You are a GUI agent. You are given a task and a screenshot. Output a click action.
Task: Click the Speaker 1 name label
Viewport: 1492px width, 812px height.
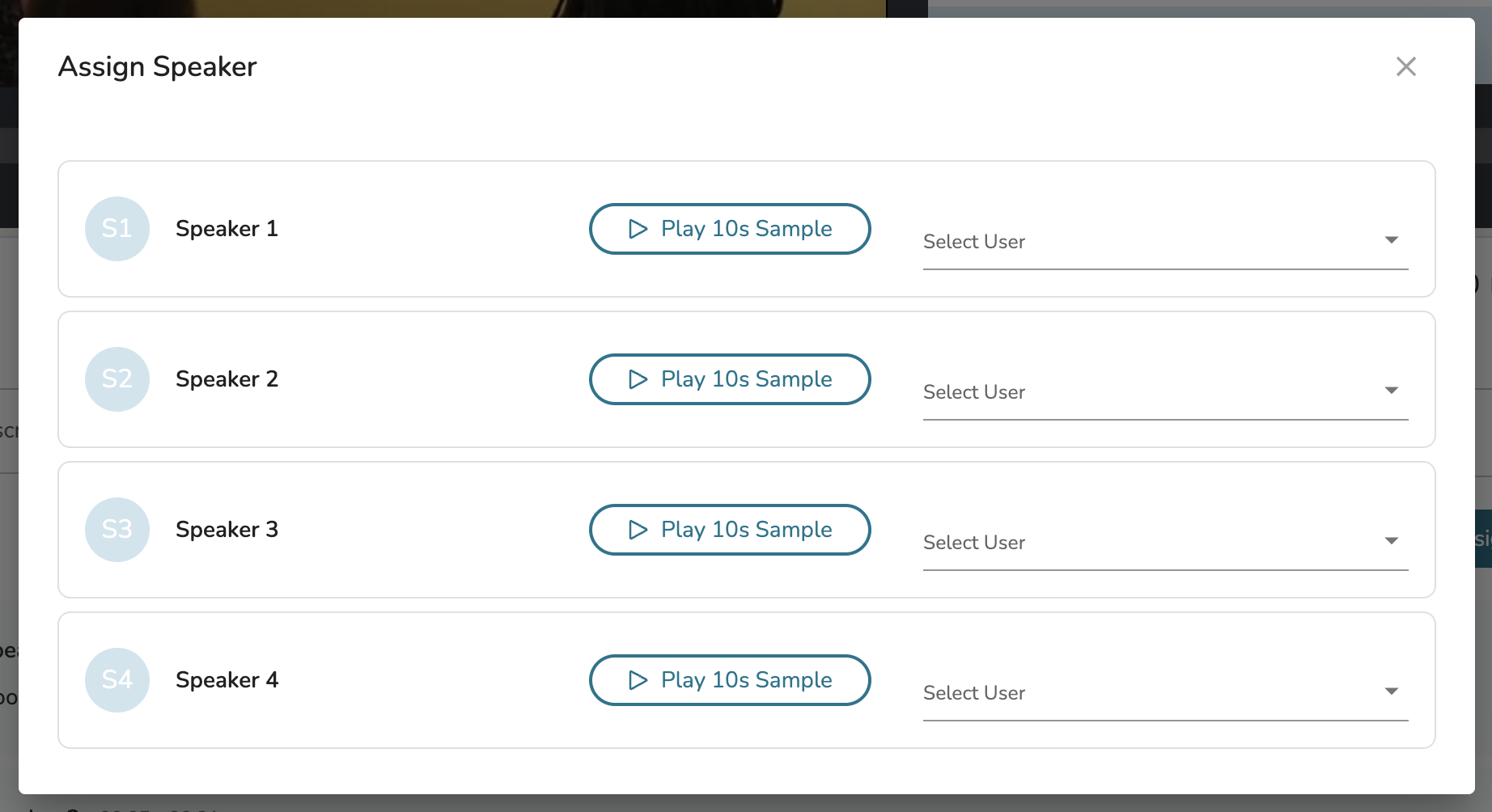[227, 229]
